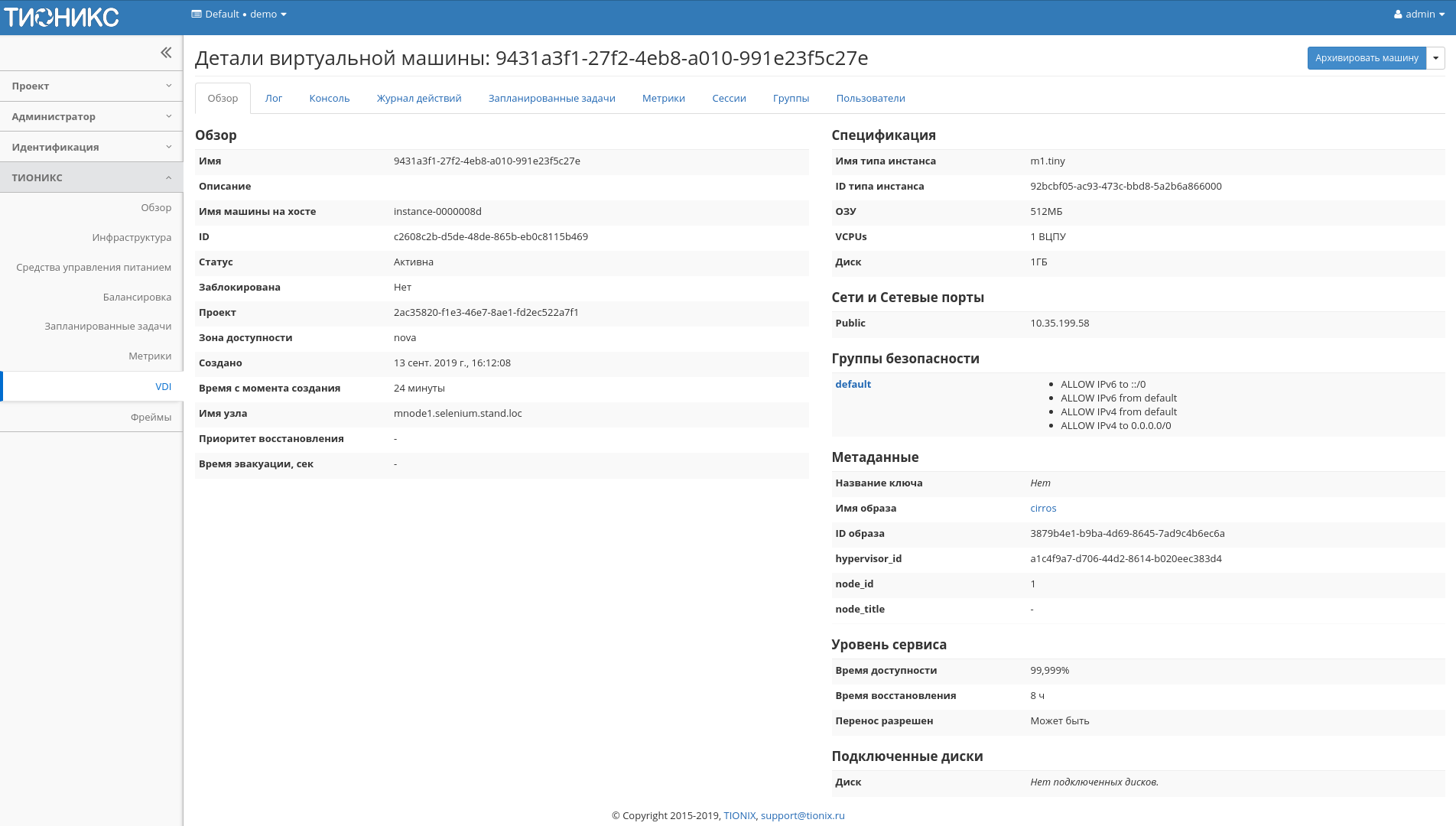Viewport: 1456px width, 826px height.
Task: Open Средства управления питанием
Action: click(94, 267)
